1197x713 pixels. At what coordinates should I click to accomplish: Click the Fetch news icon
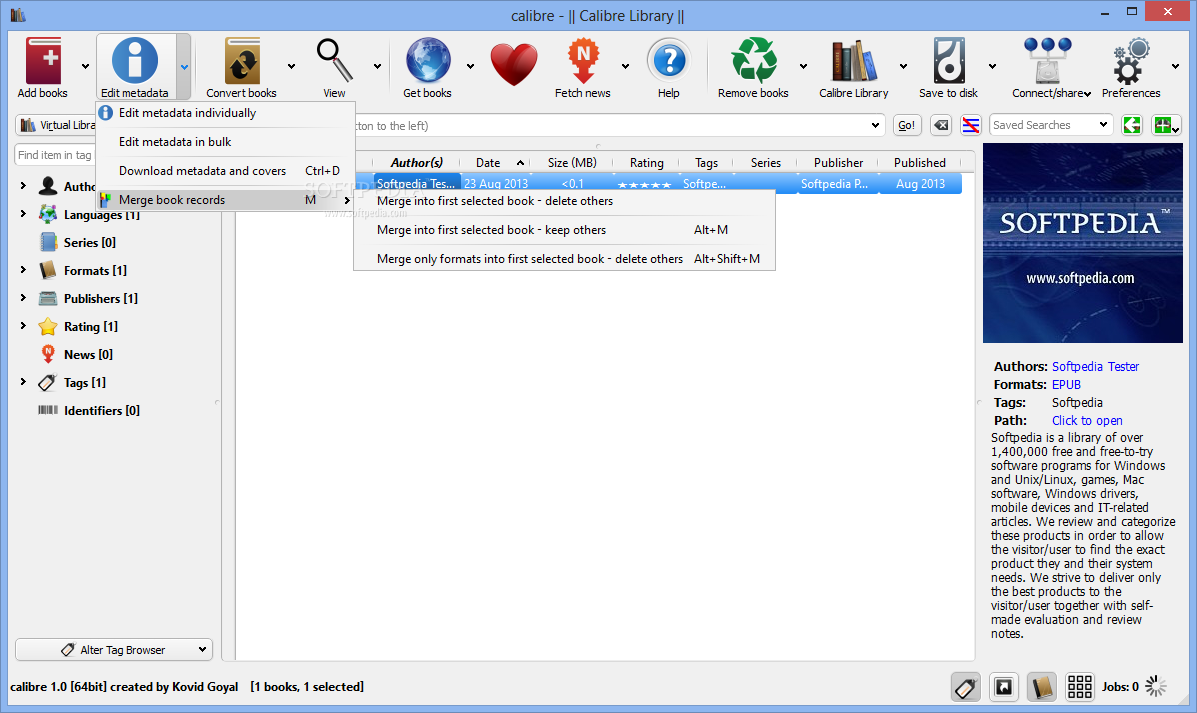point(583,60)
